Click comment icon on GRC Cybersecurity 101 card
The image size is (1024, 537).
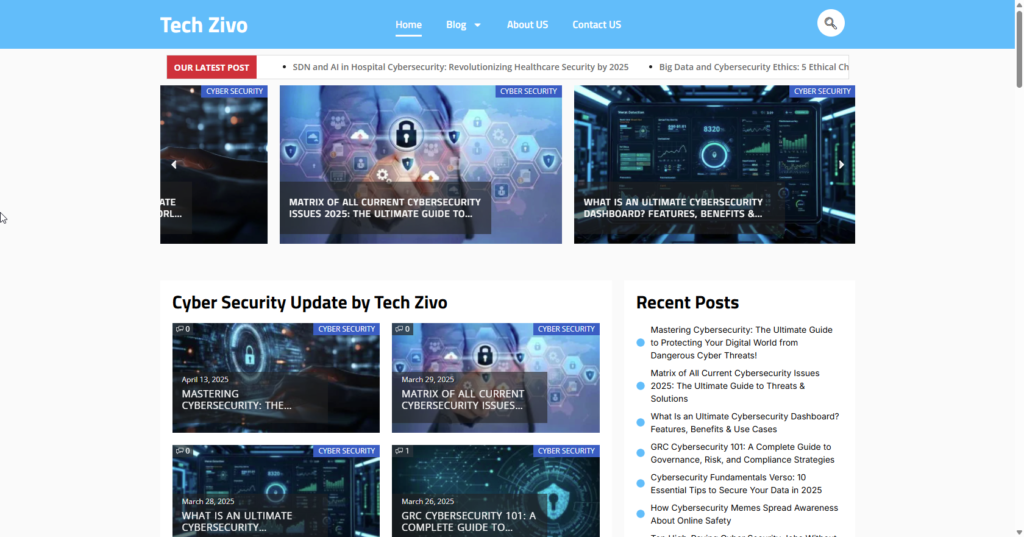399,451
